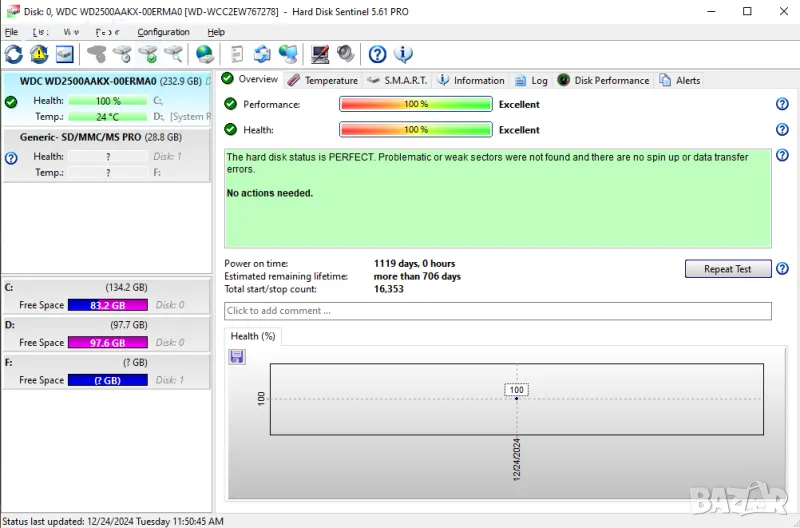Open the Configuration menu
The width and height of the screenshot is (800, 528).
163,32
